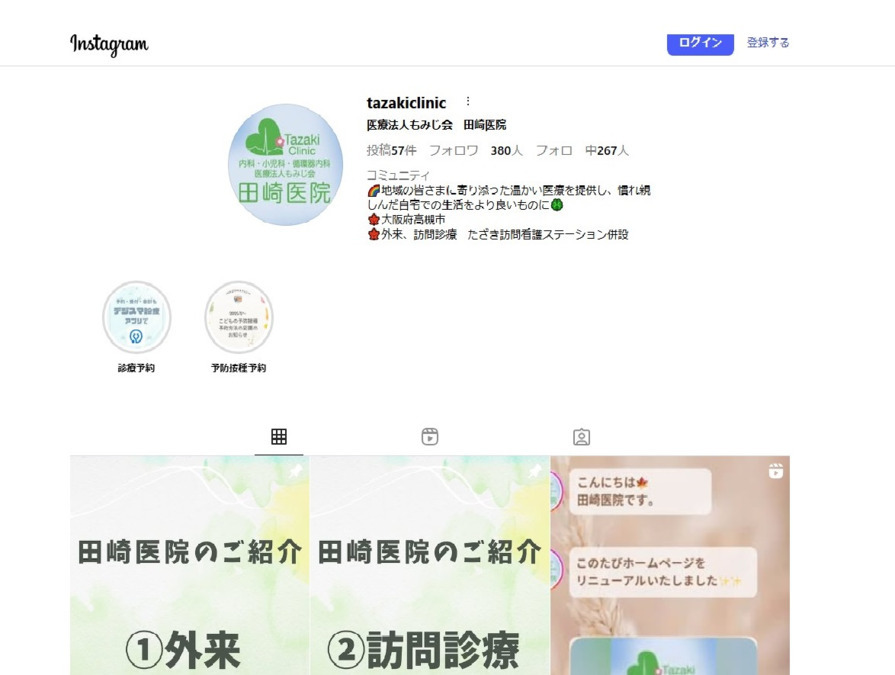Open the pinned post ②訪問診療
Screen dimensions: 895x675
(x=430, y=565)
